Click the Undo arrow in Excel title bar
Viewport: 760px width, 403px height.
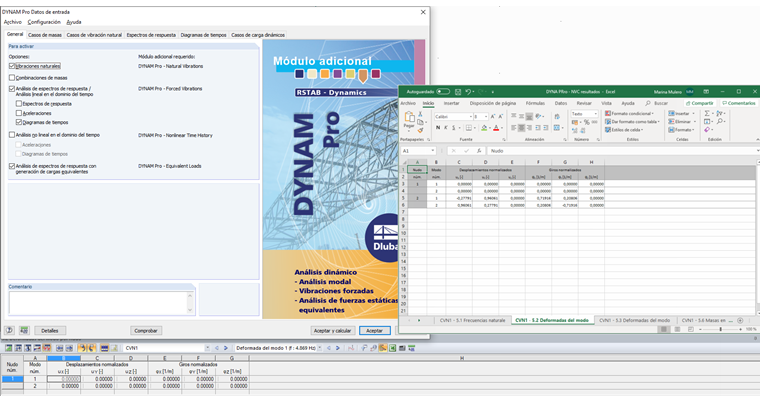(x=468, y=92)
